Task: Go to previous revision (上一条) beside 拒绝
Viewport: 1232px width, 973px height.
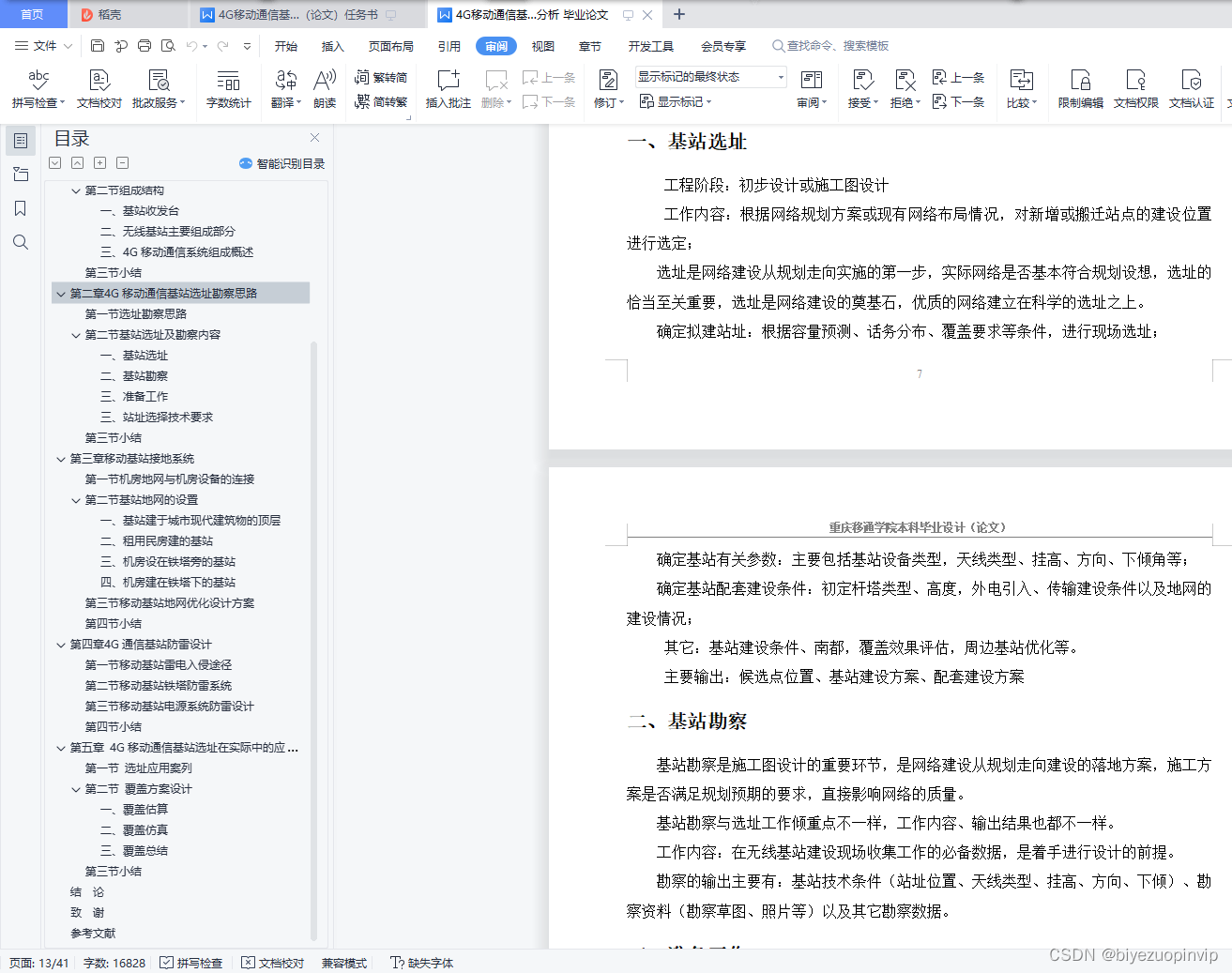Action: (x=958, y=77)
